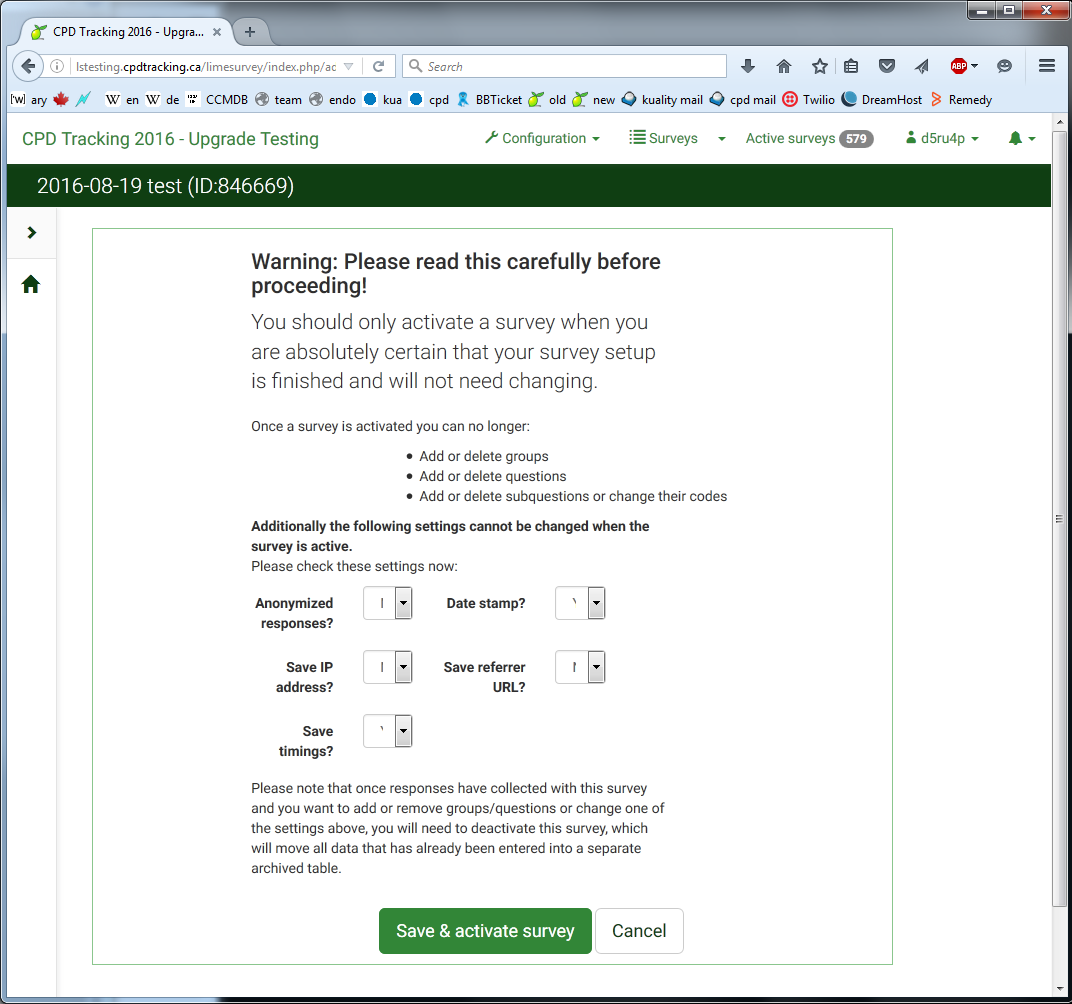This screenshot has height=1004, width=1072.
Task: Open the Save timings dropdown
Action: 388,731
